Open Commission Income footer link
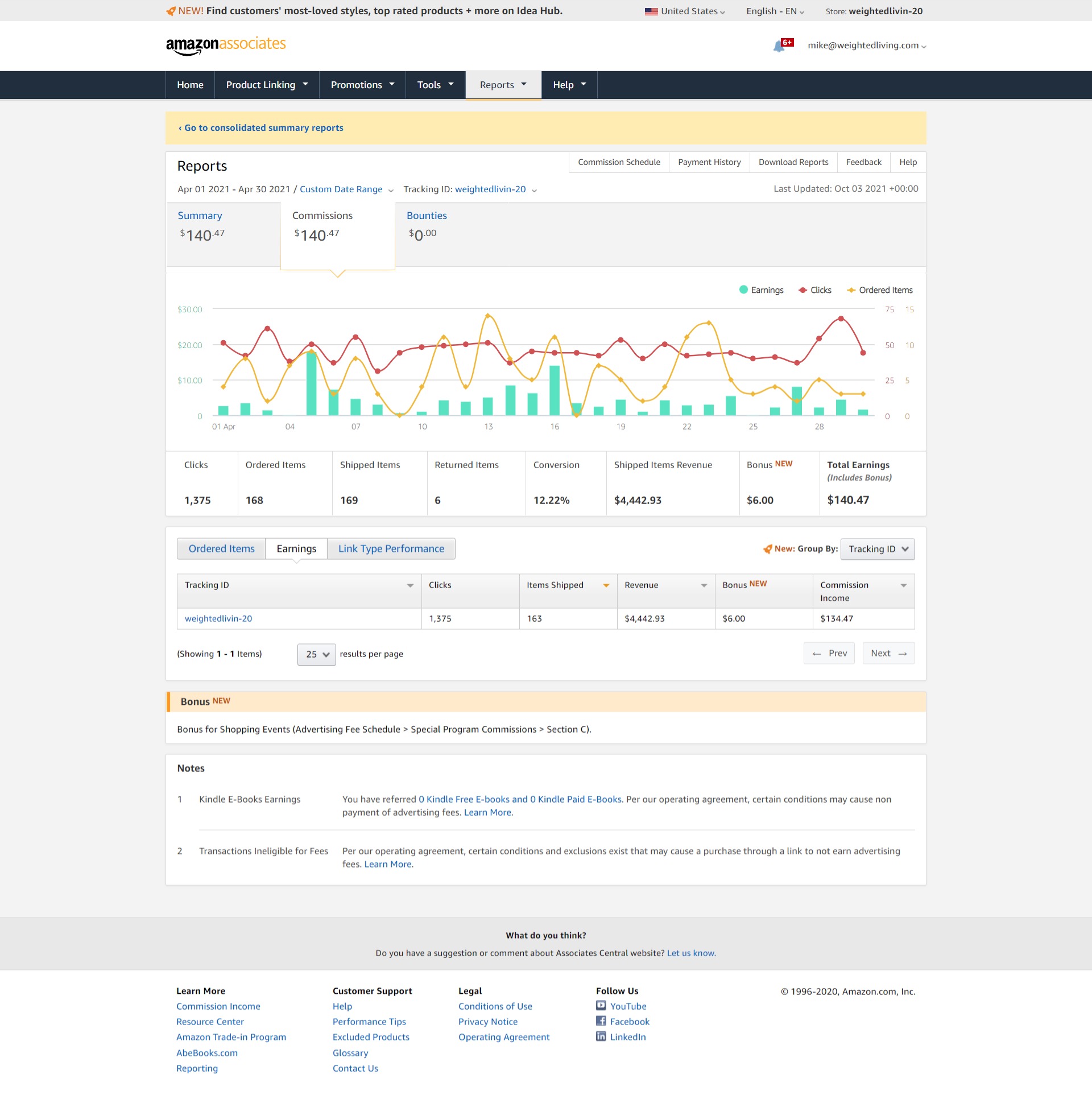1092x1099 pixels. [218, 1006]
